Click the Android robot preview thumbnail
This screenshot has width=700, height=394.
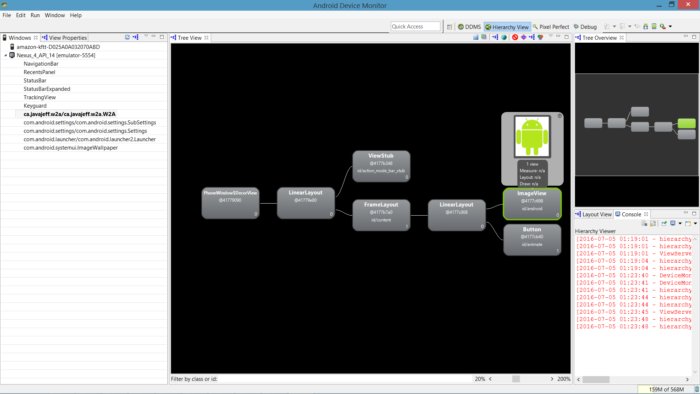point(532,137)
